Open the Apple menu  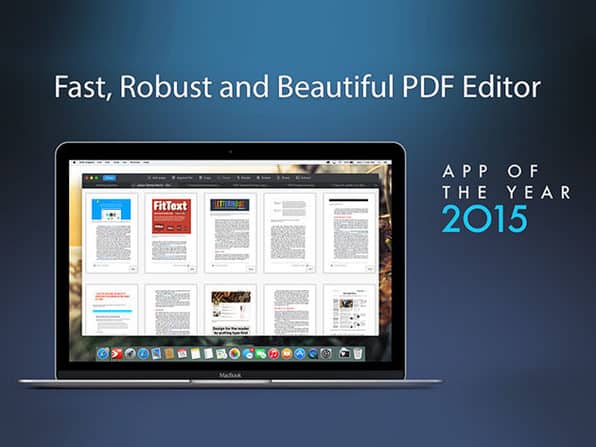coord(74,162)
